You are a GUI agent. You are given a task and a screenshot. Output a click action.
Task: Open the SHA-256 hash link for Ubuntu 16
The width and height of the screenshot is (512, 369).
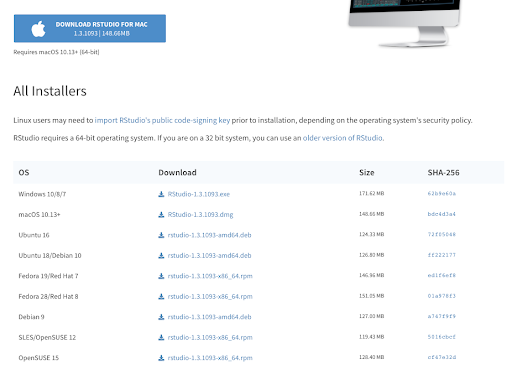(442, 235)
